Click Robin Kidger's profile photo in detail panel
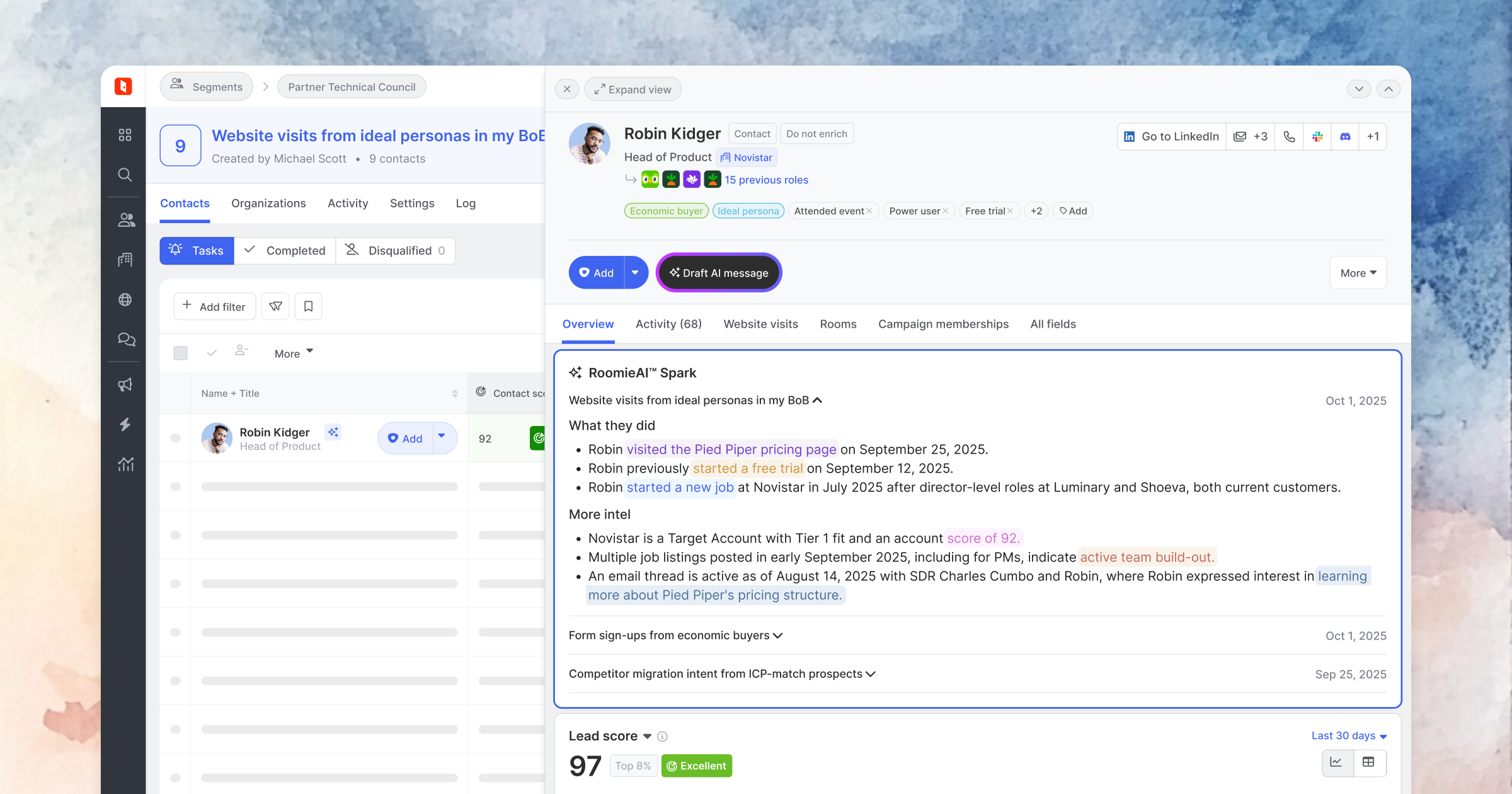This screenshot has height=794, width=1512. pos(589,144)
